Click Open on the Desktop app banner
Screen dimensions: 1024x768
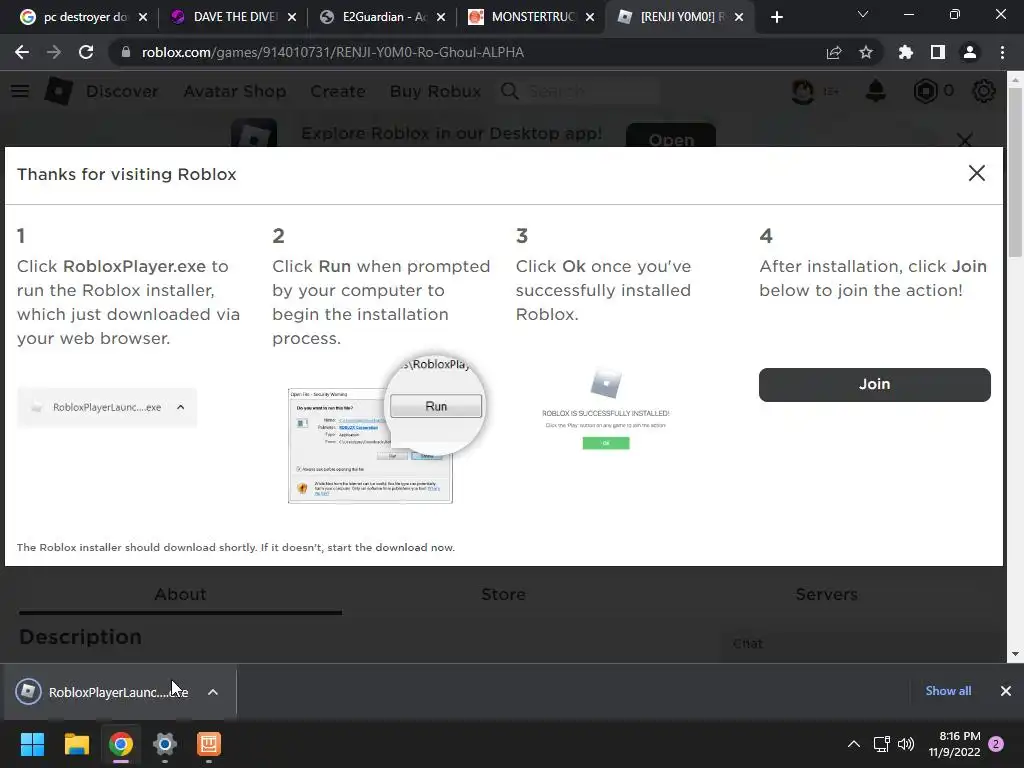tap(671, 136)
